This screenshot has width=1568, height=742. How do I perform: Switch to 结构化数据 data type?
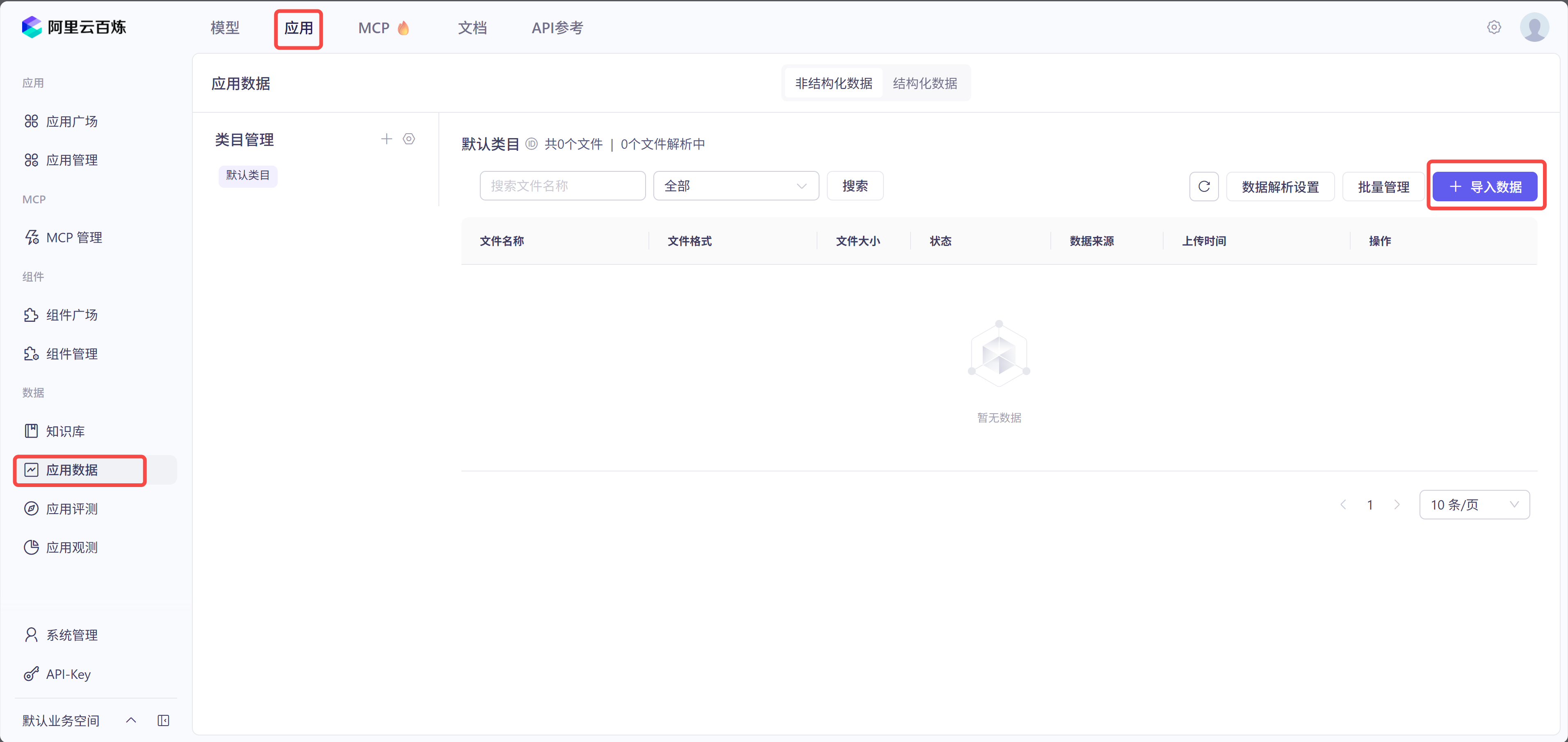tap(924, 83)
